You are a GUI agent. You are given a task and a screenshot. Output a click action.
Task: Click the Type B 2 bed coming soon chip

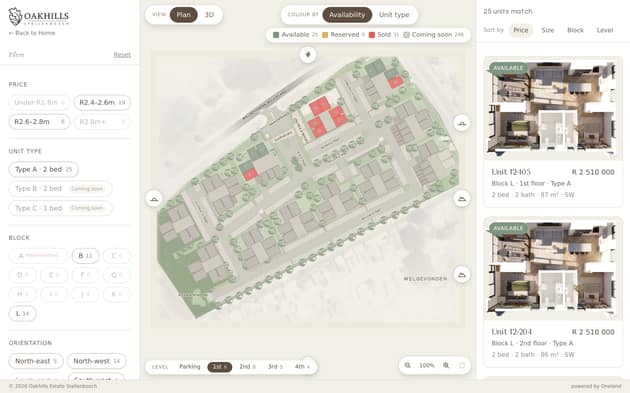[60, 188]
